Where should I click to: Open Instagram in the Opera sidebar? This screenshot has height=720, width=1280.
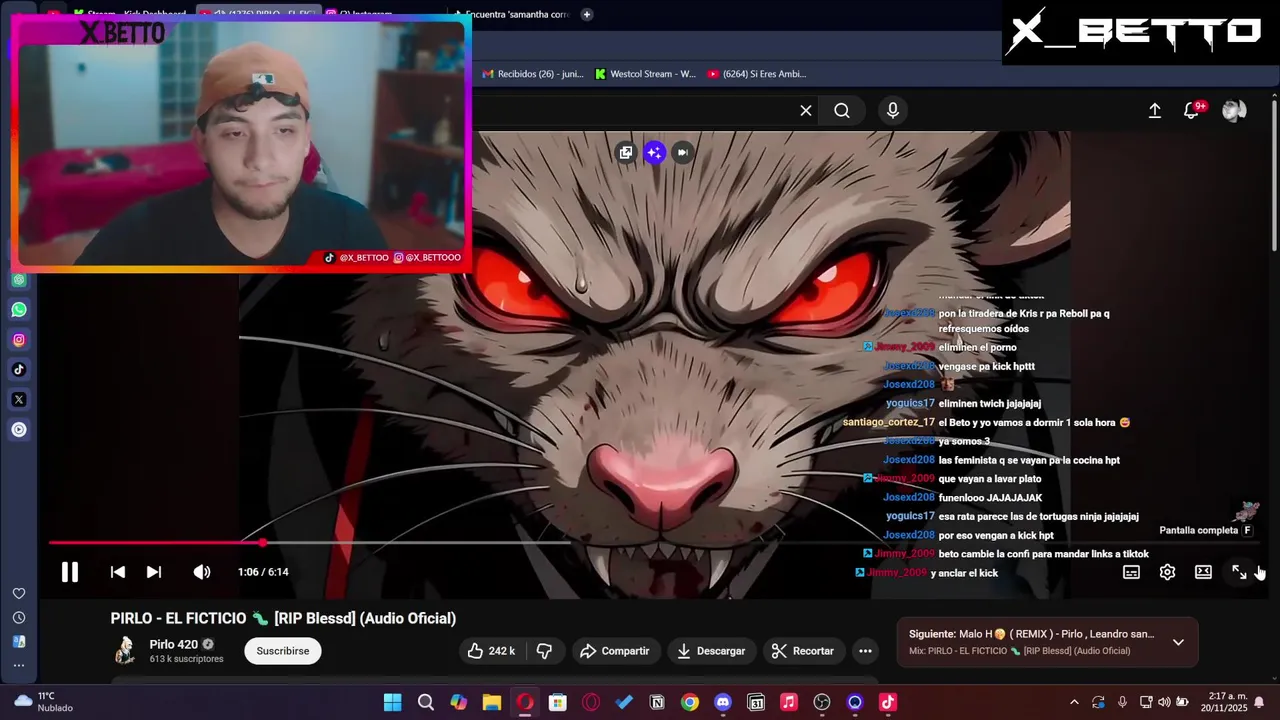click(19, 340)
